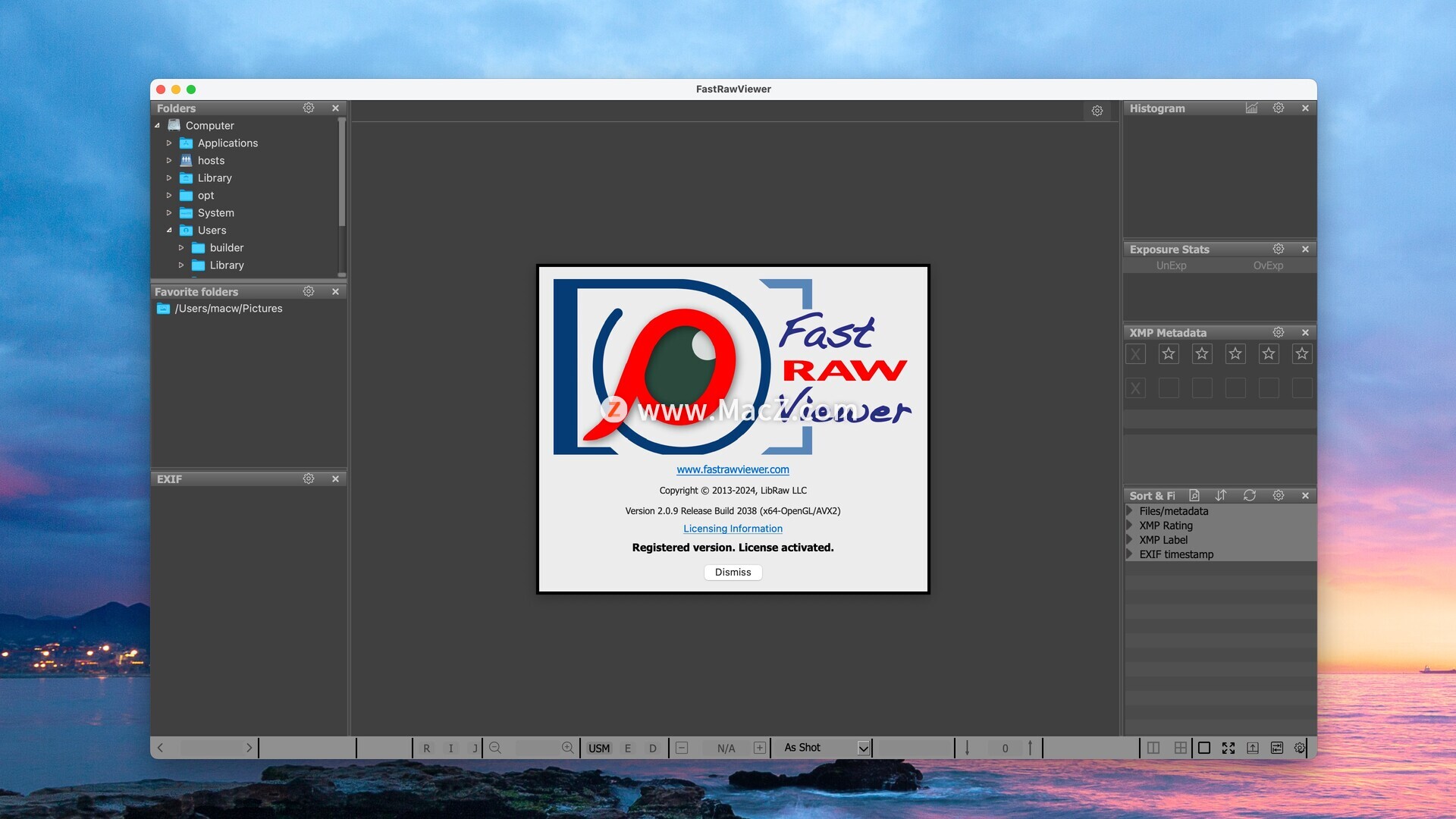Expand the hosts node
This screenshot has width=1456, height=819.
pos(169,161)
